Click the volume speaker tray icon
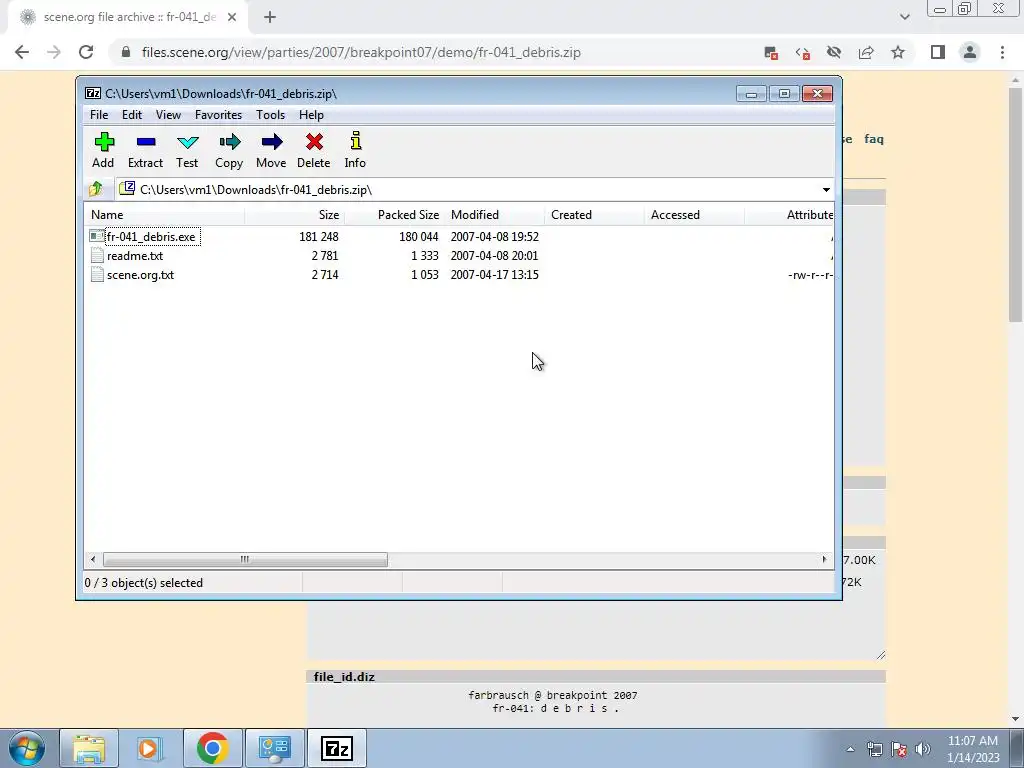Viewport: 1024px width, 768px height. pos(923,749)
